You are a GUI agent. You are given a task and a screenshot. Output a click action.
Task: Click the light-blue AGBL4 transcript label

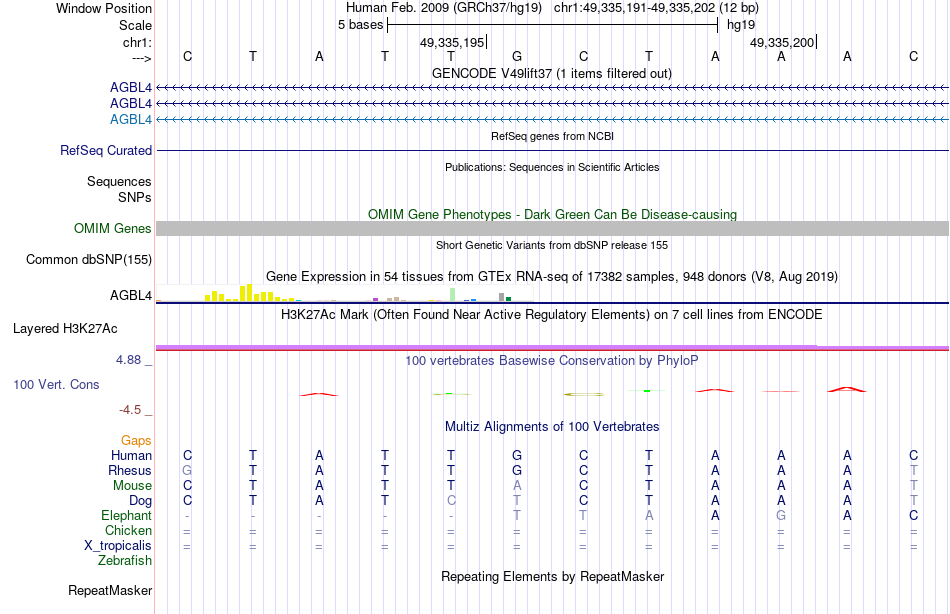click(131, 119)
